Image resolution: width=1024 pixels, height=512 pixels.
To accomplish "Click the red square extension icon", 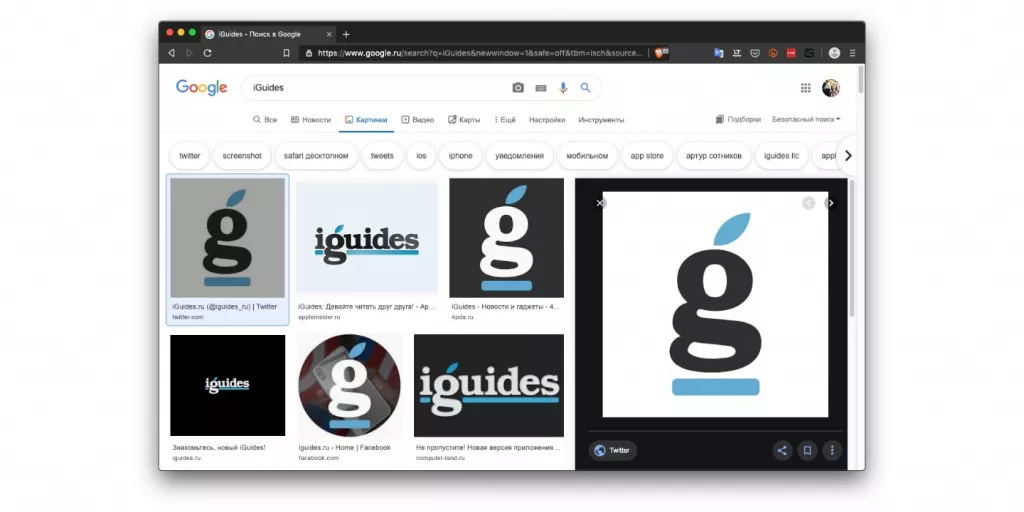I will (x=791, y=53).
